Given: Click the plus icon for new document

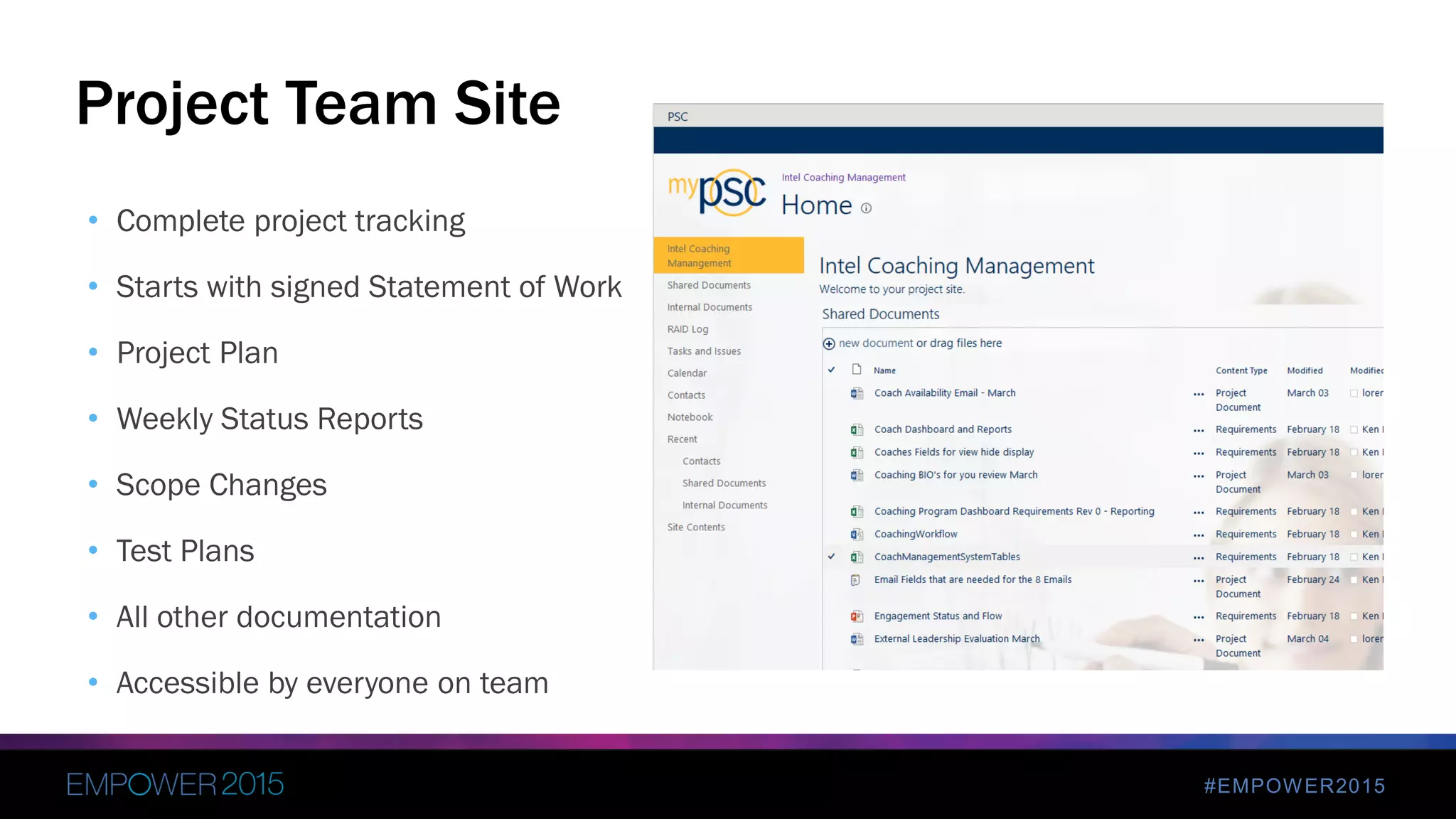Looking at the screenshot, I should click(x=829, y=344).
